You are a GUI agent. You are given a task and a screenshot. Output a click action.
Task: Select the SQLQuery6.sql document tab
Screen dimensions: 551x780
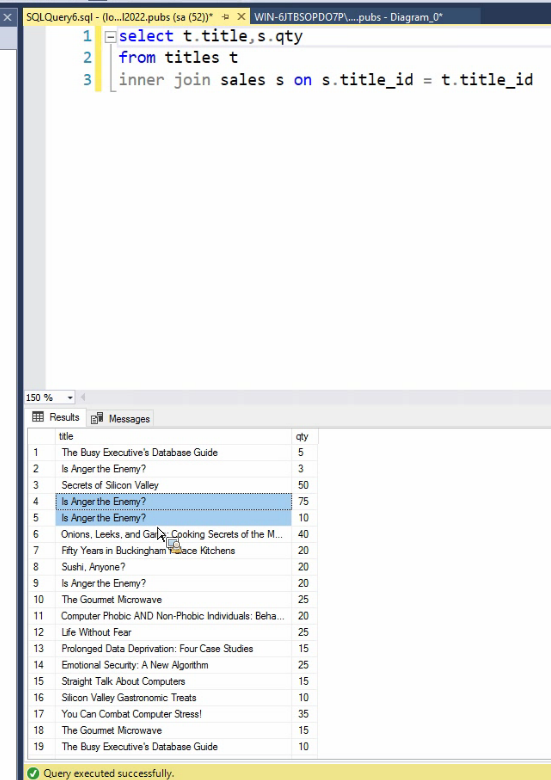point(119,17)
